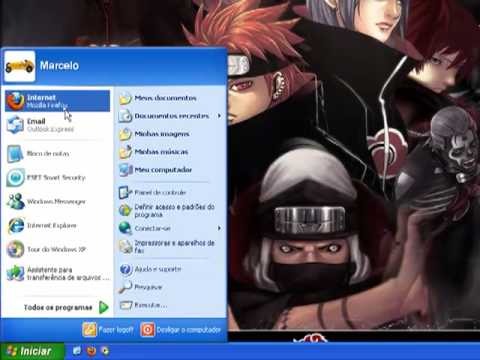Click the Marcelo user name
The image size is (480, 360).
pos(59,66)
